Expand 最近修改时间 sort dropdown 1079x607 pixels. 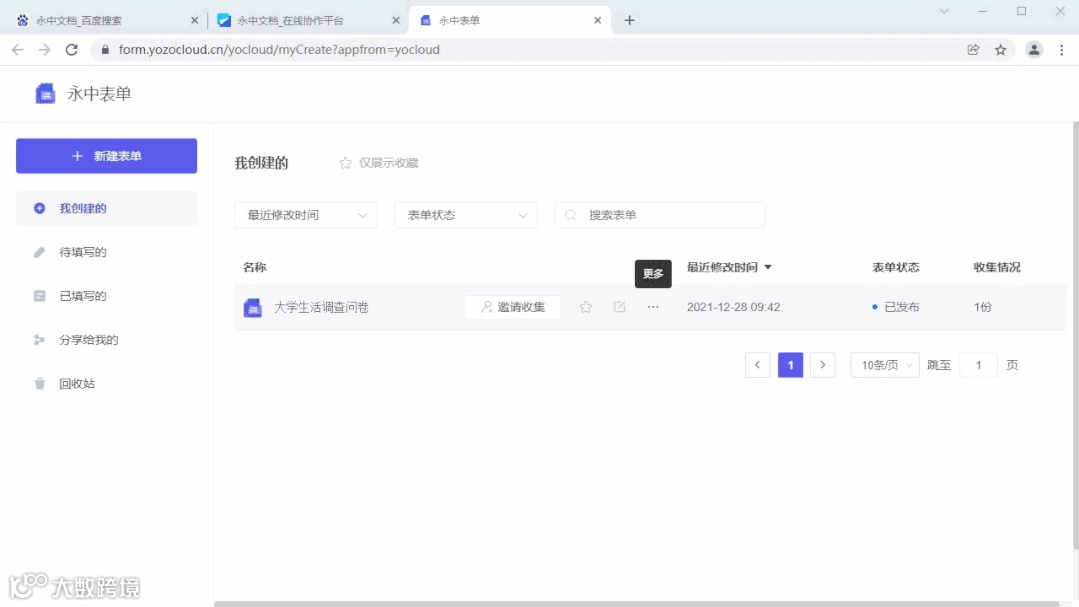[306, 215]
